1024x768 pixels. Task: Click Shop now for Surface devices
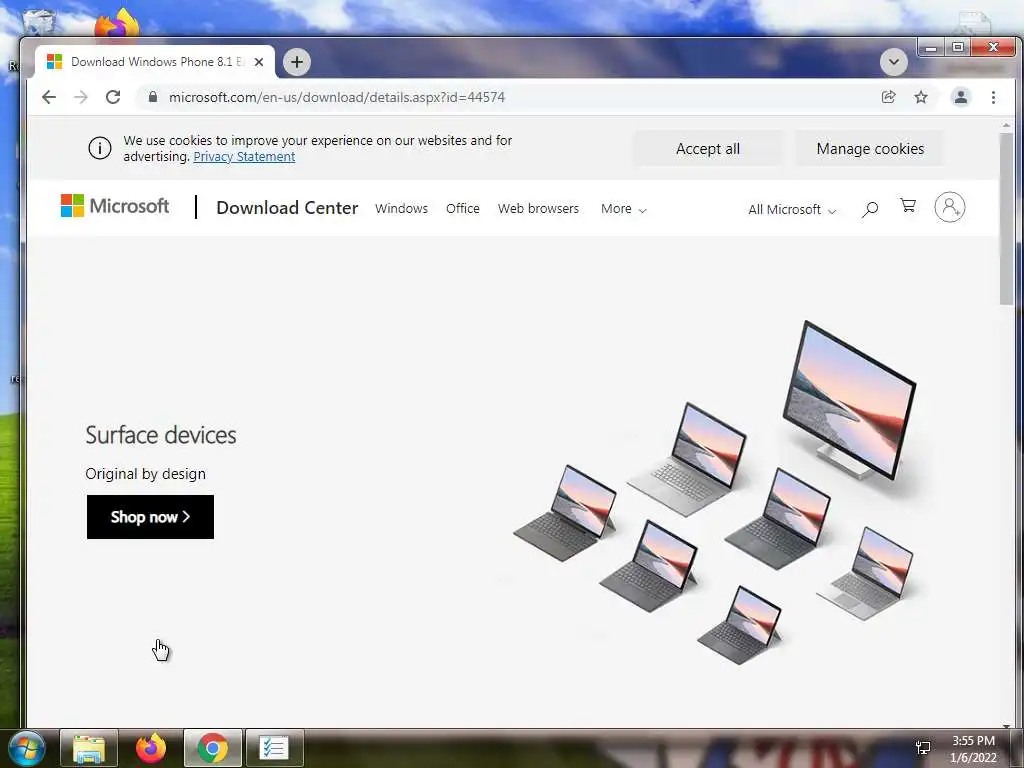point(150,517)
